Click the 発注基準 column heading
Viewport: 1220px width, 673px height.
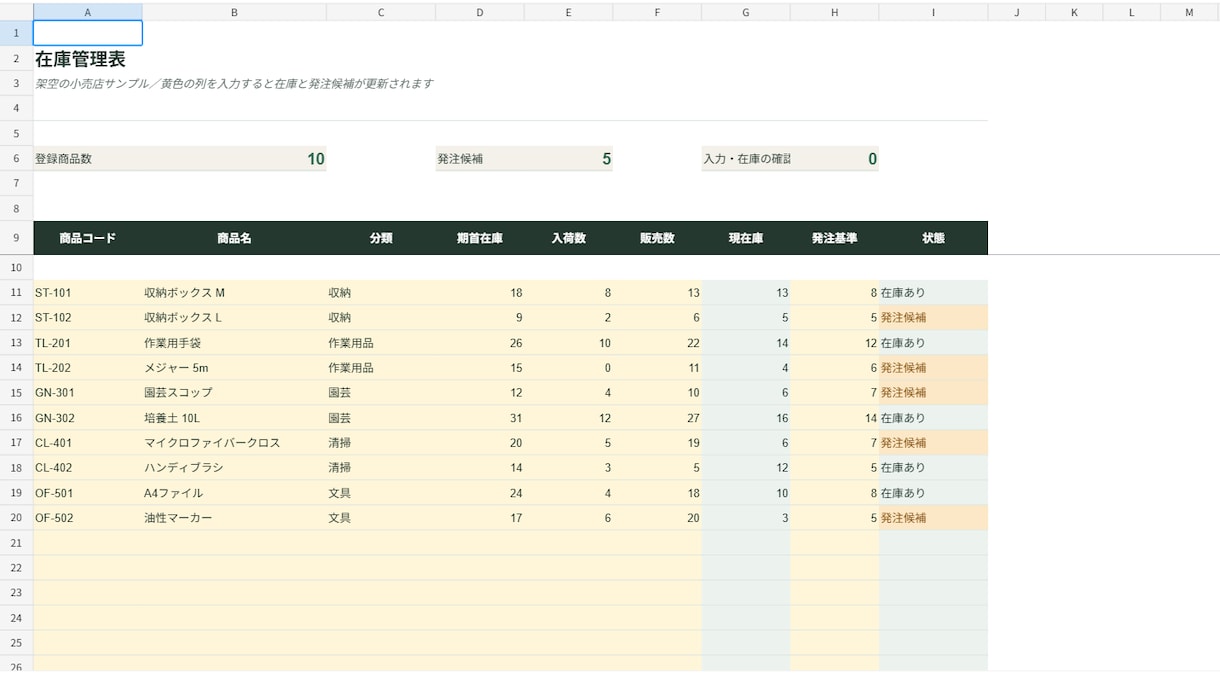pos(834,238)
